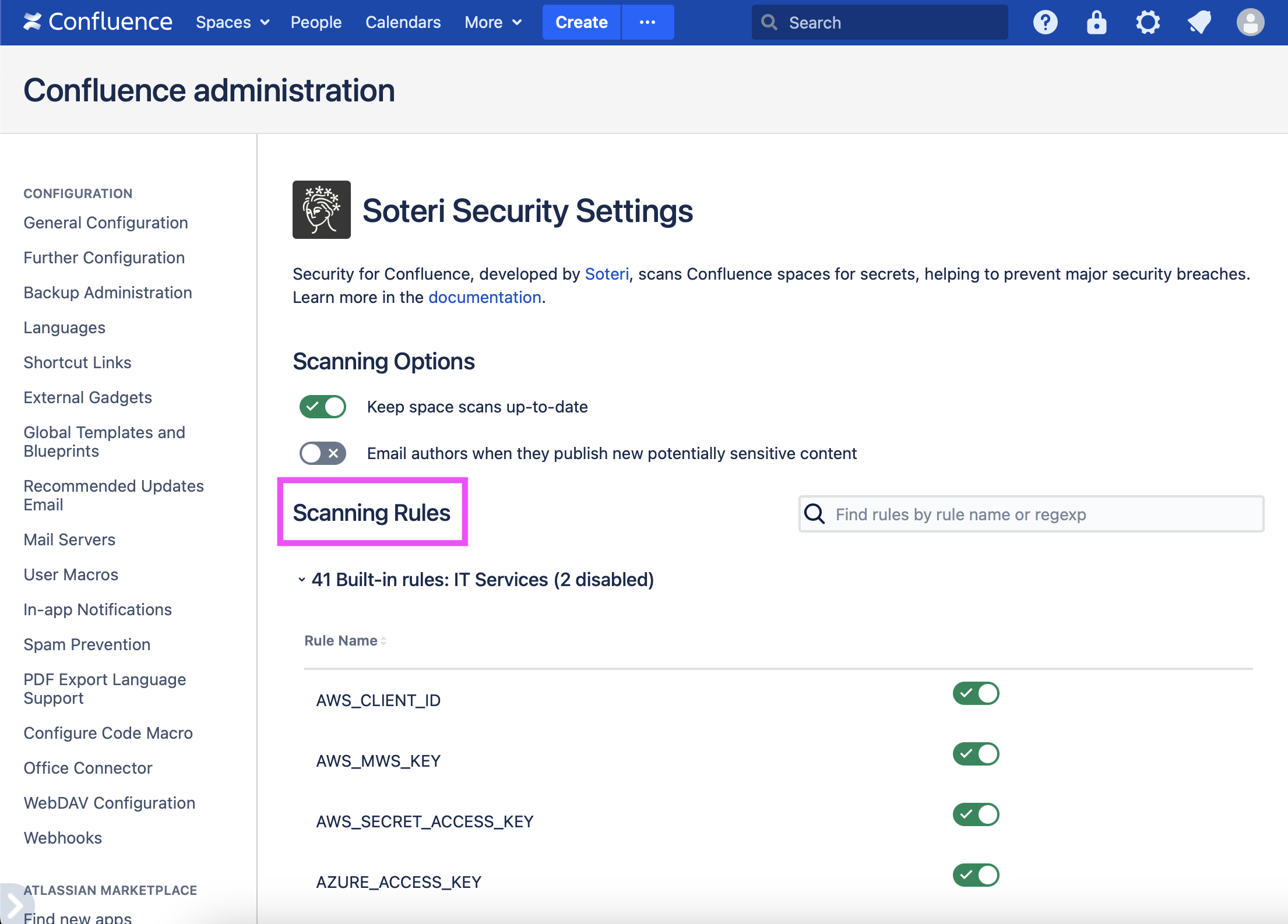Click the magnifier in the rules search bar
Screen dimensions: 1288x924
pos(814,514)
